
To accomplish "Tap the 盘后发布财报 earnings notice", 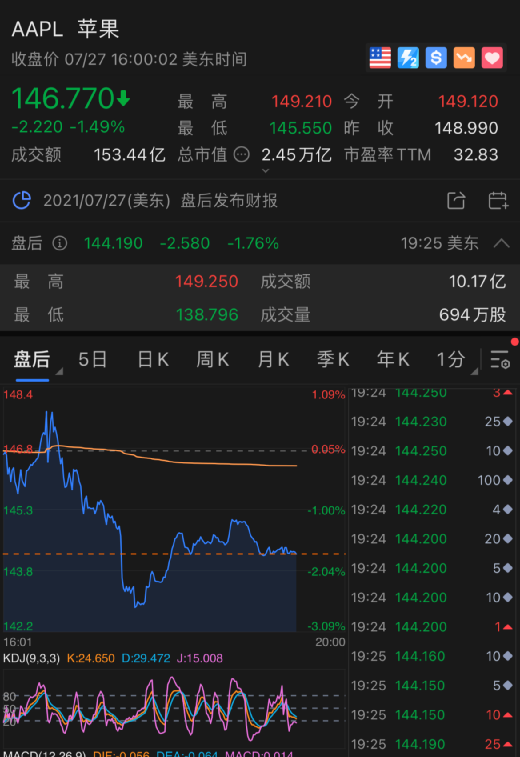I will 229,200.
